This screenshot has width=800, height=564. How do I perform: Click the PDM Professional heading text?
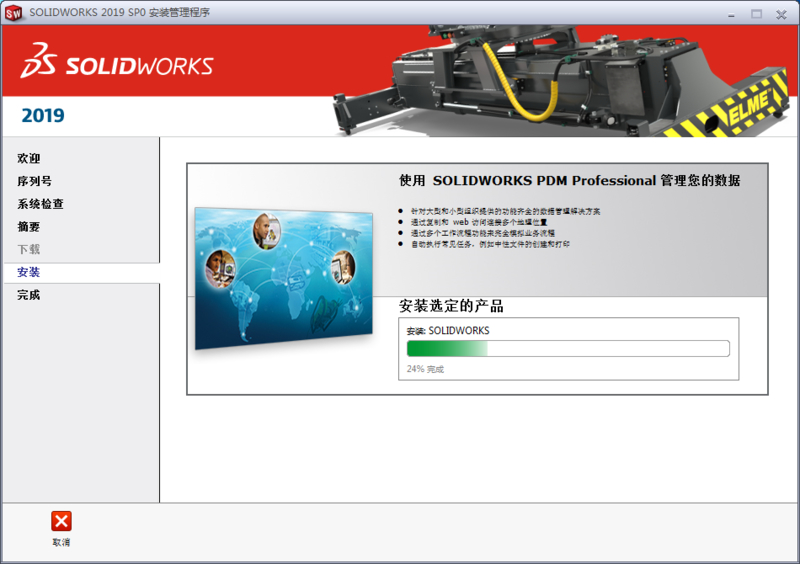click(569, 180)
